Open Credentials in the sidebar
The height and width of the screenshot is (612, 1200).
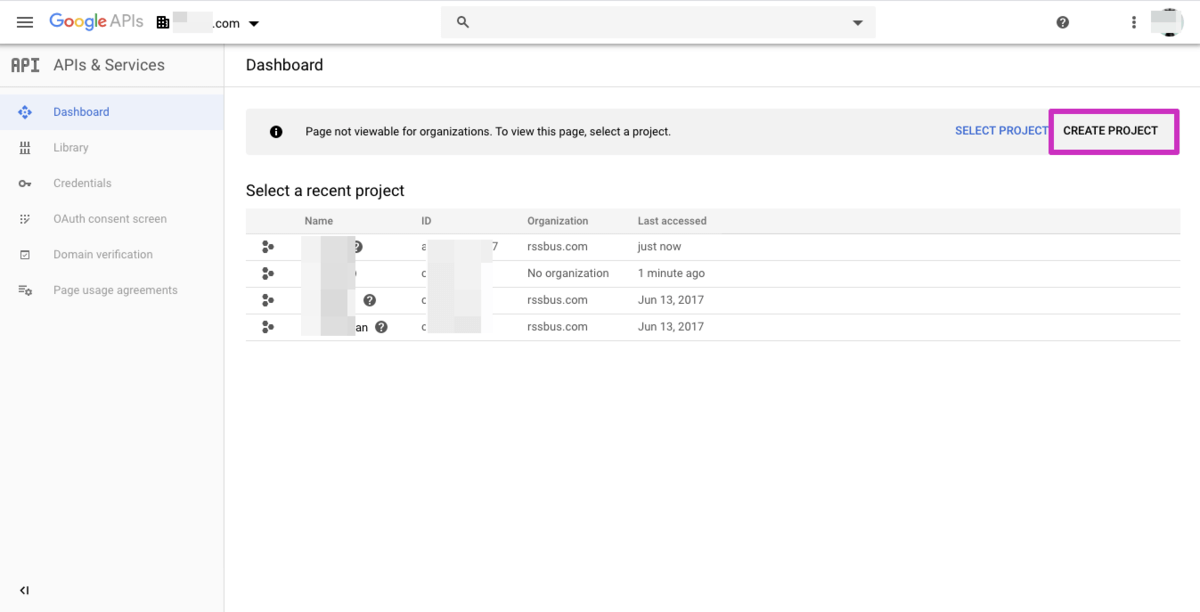point(82,183)
